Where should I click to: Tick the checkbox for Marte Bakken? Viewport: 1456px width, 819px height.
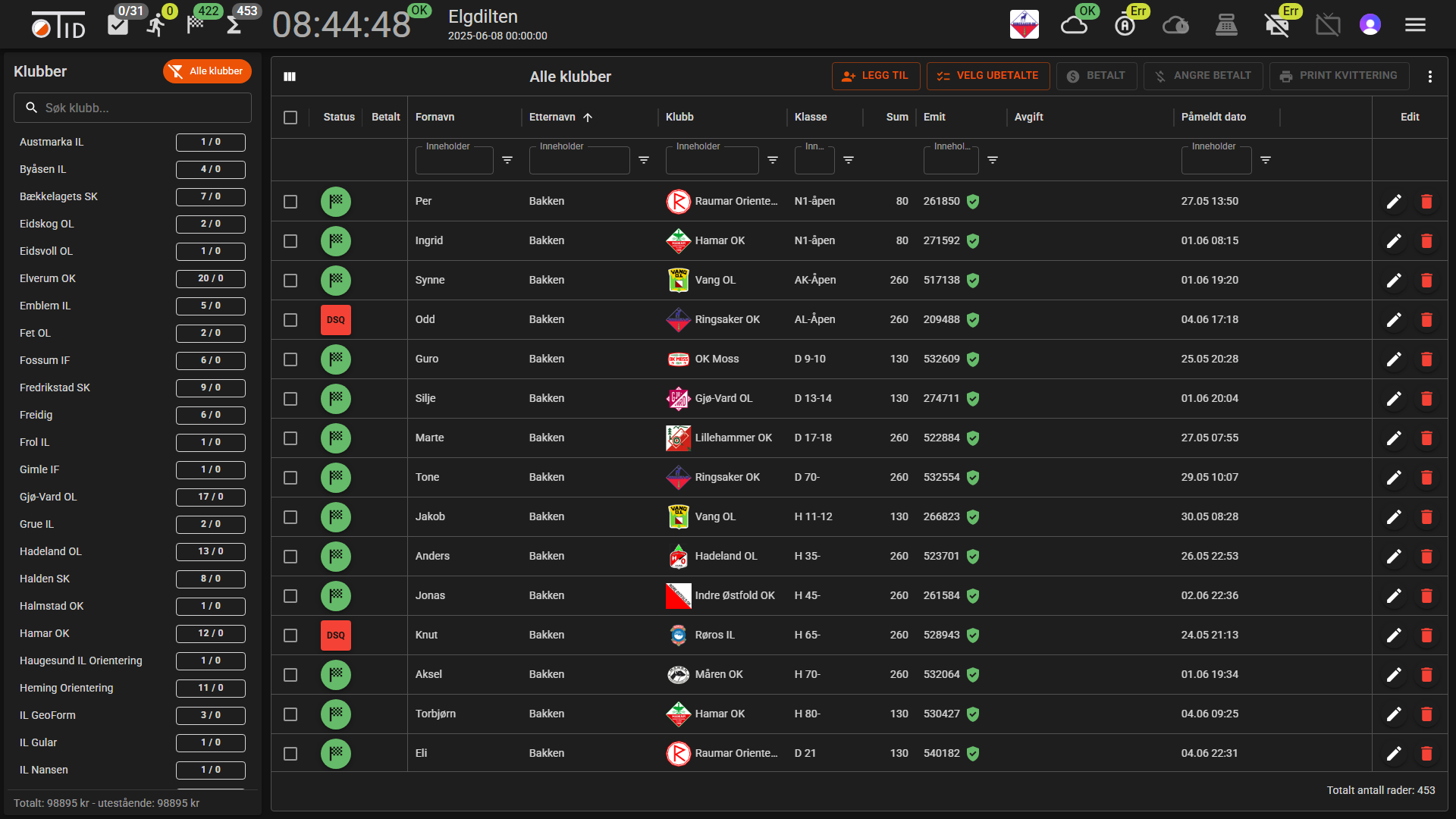point(290,438)
